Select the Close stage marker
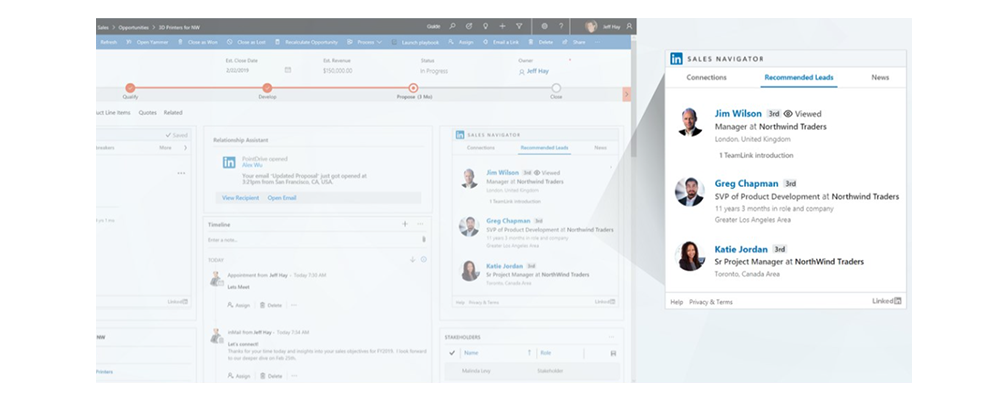This screenshot has height=400, width=1000. click(556, 88)
